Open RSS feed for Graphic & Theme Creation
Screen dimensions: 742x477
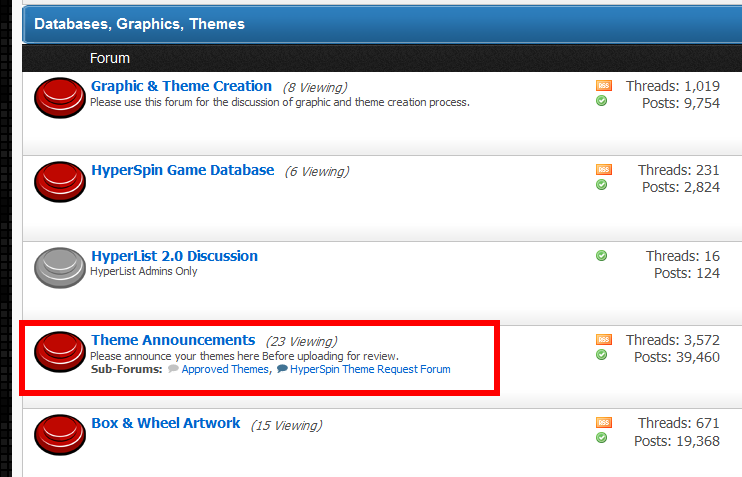click(604, 86)
